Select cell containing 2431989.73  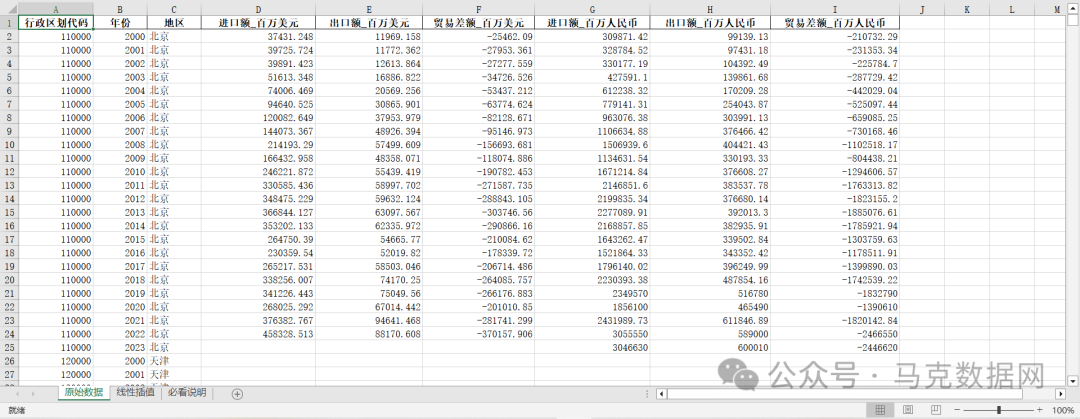pyautogui.click(x=592, y=320)
